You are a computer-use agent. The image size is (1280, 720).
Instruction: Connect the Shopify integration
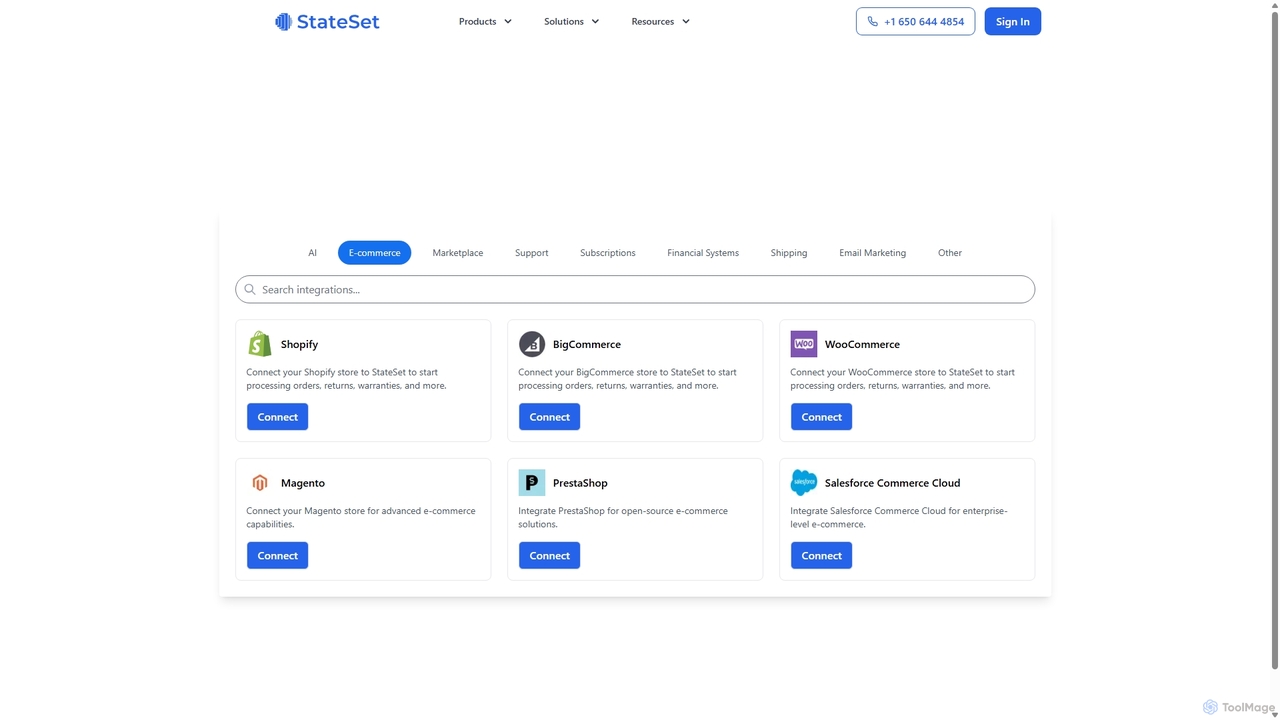tap(278, 417)
